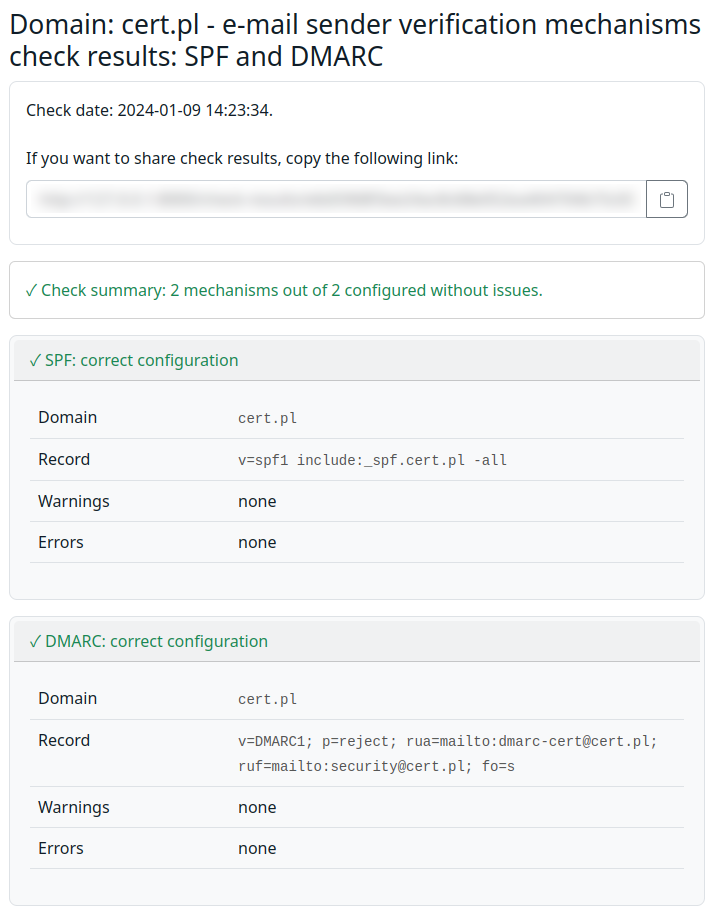Click the SPF record value v=spf1
The width and height of the screenshot is (713, 915).
point(373,460)
